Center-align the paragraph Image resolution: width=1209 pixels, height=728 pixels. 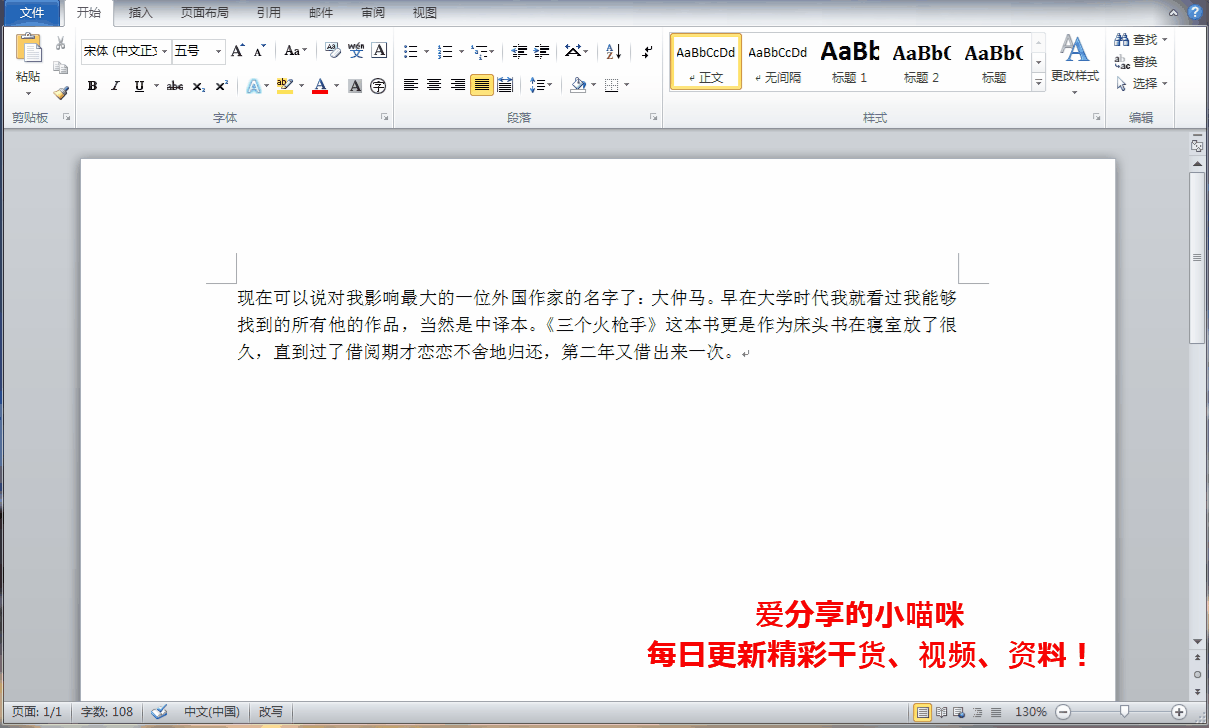click(434, 85)
